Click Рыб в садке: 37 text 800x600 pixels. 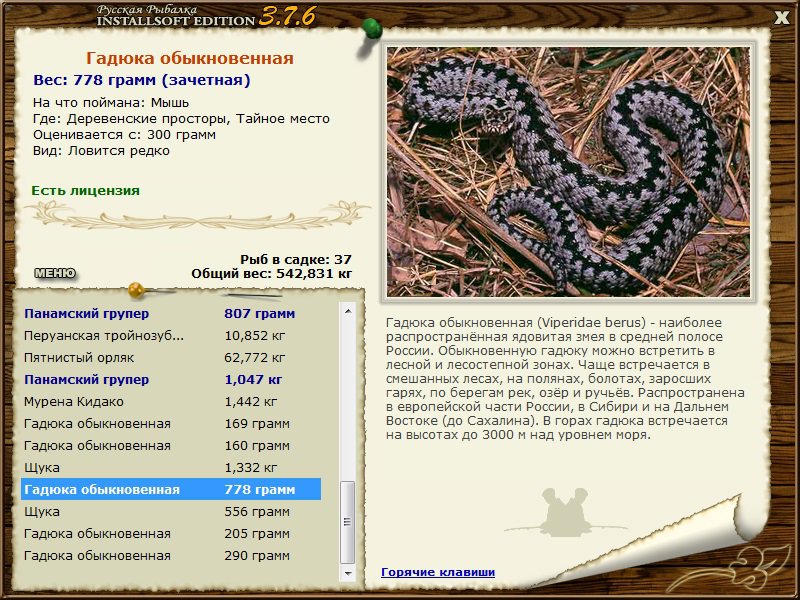pyautogui.click(x=296, y=260)
